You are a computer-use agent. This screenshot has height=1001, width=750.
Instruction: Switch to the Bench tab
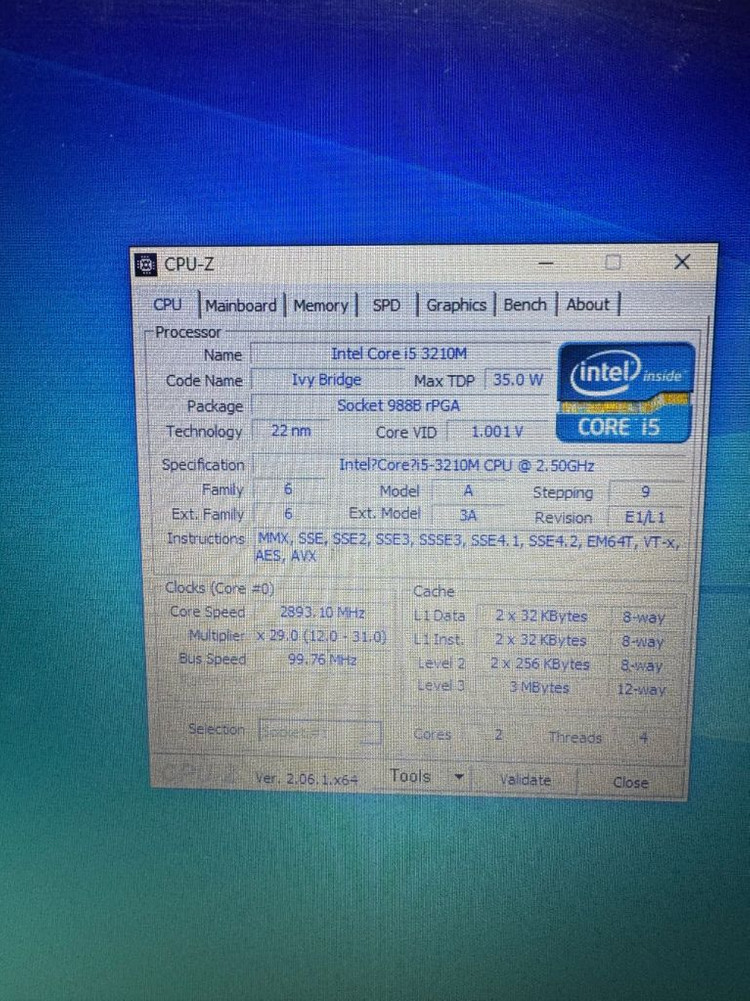[525, 305]
